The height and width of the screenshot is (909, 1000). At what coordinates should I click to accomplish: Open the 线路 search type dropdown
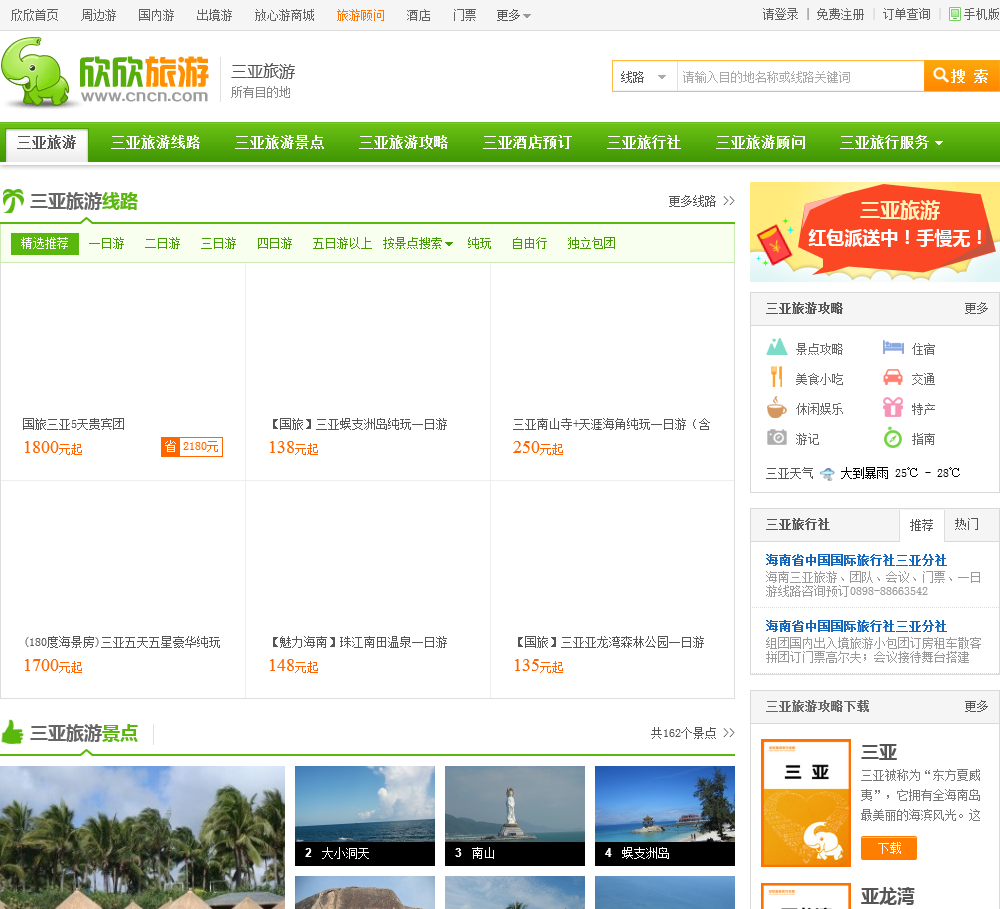point(644,77)
